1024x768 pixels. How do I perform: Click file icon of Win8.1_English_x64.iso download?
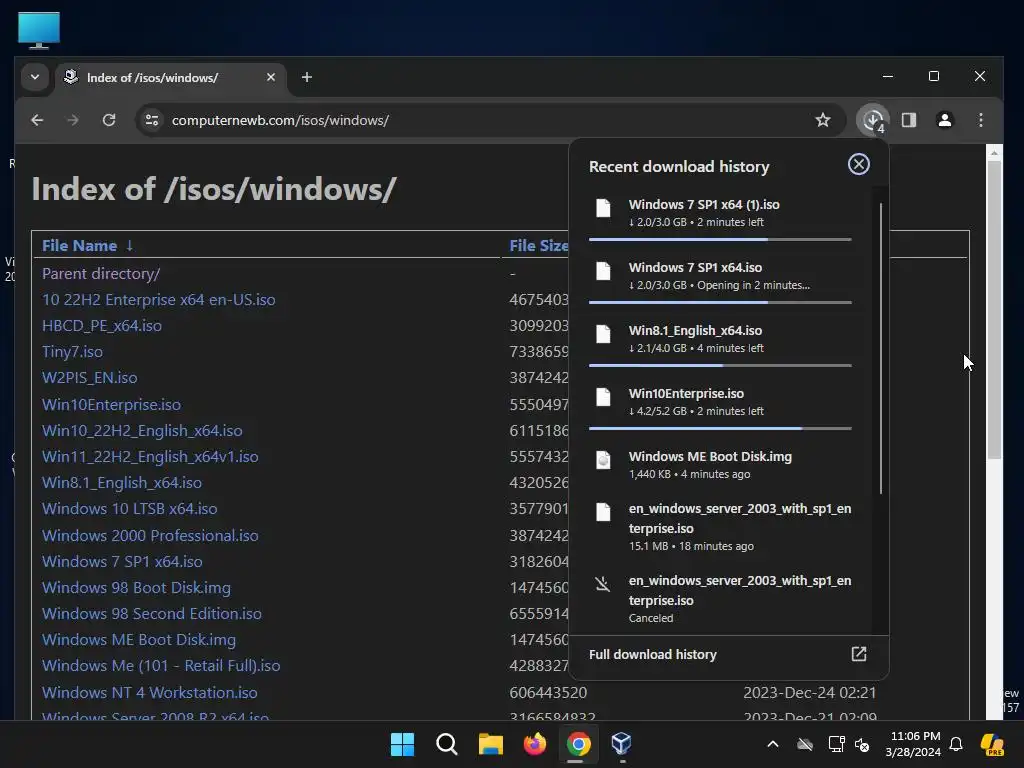[603, 334]
